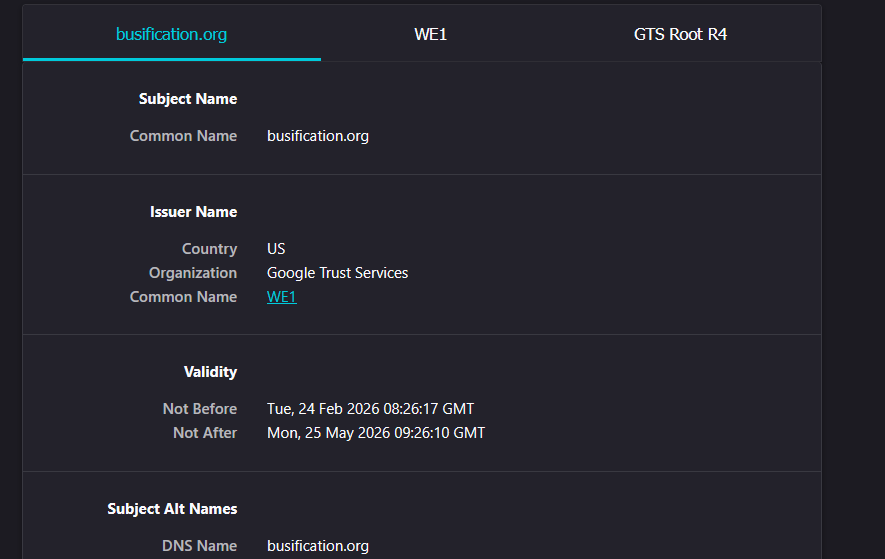
Task: Click the DNS Name value busification.org
Action: pos(318,546)
